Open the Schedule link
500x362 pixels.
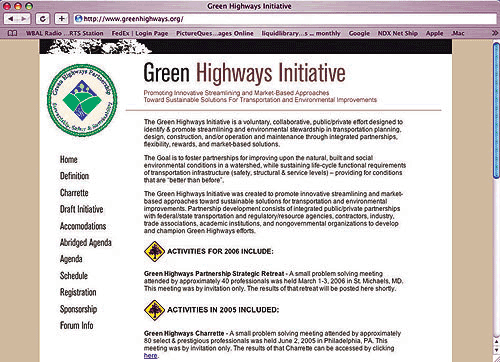click(x=74, y=276)
